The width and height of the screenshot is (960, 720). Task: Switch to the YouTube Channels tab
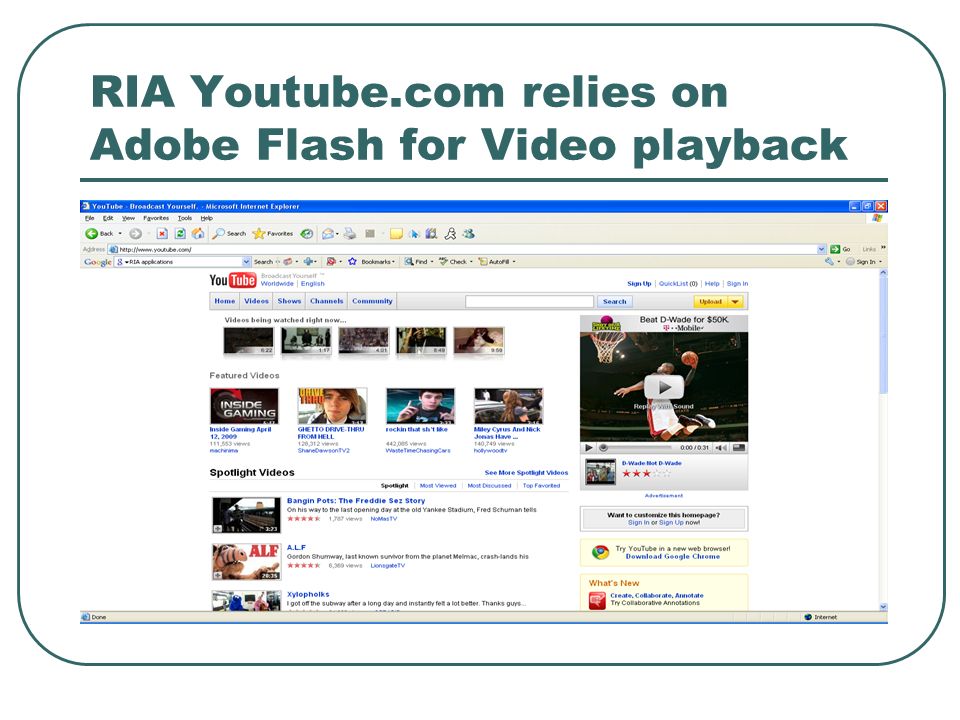click(x=326, y=301)
